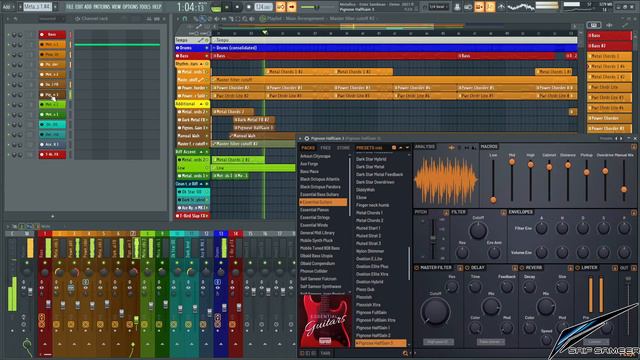Click the Master Filter Cutoff knob
This screenshot has height=360, width=640.
click(x=435, y=311)
